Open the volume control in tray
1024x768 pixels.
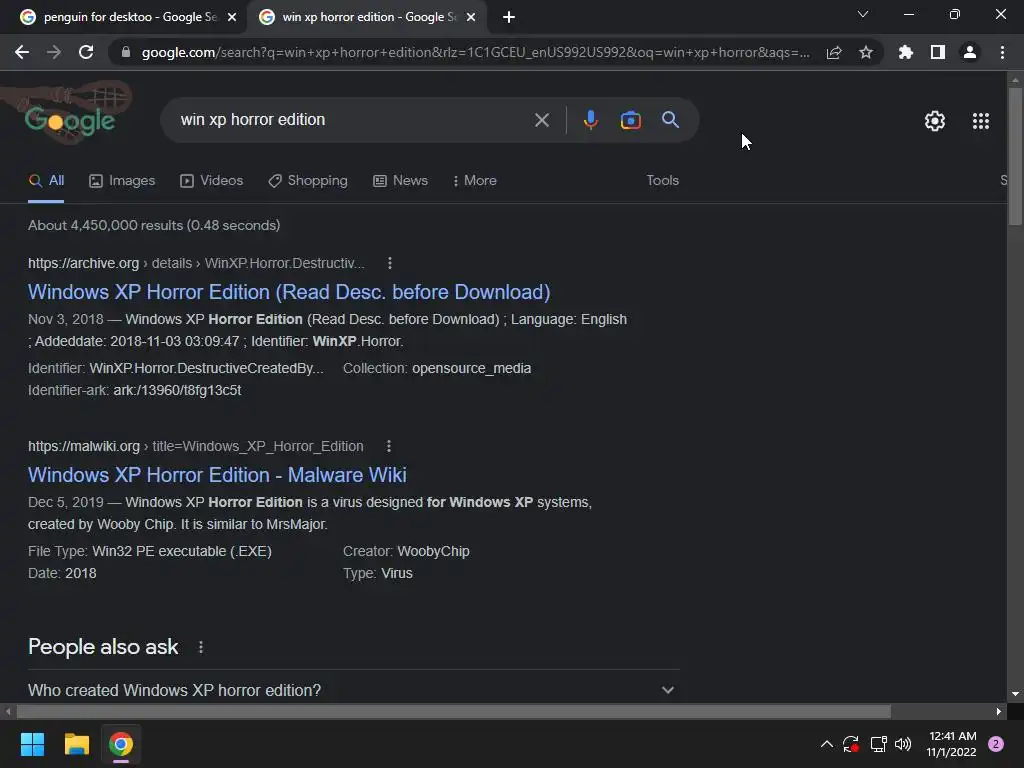[903, 744]
